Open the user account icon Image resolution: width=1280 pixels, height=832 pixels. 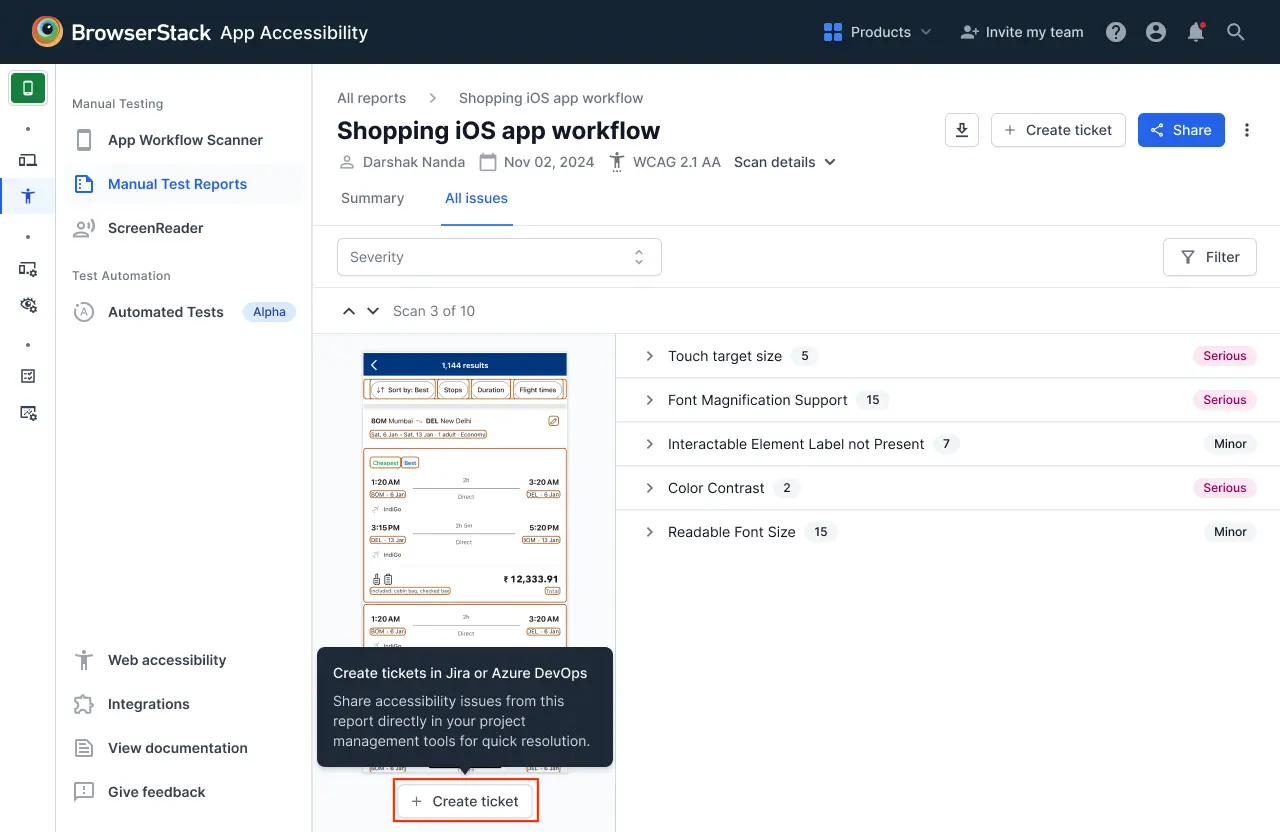(x=1156, y=32)
